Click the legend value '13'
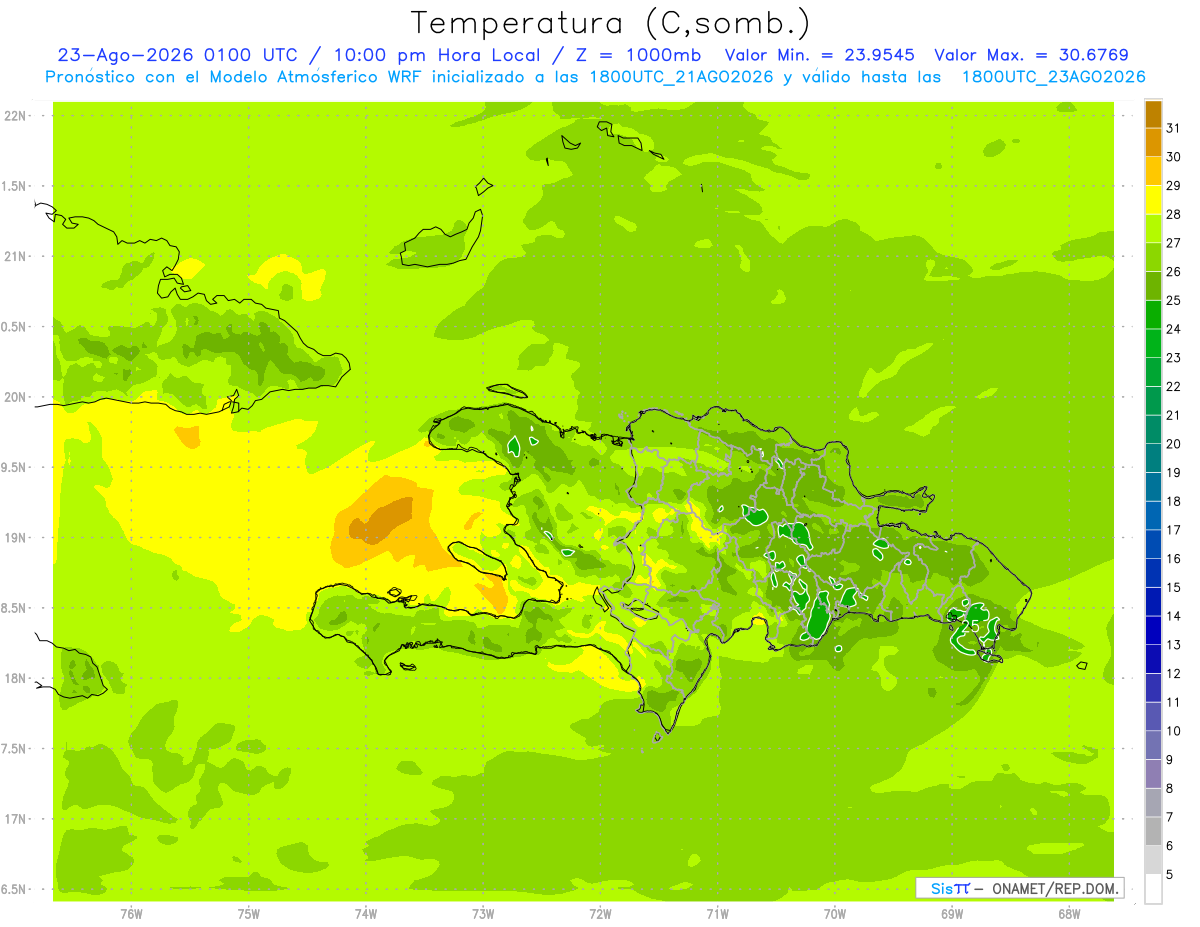1200x927 pixels. [1174, 645]
